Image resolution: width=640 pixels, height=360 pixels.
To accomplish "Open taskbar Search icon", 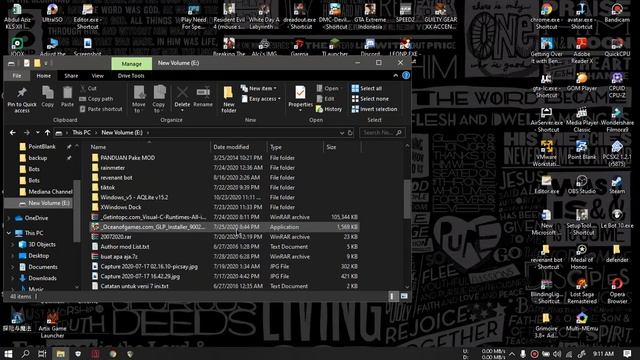I will (x=25, y=354).
